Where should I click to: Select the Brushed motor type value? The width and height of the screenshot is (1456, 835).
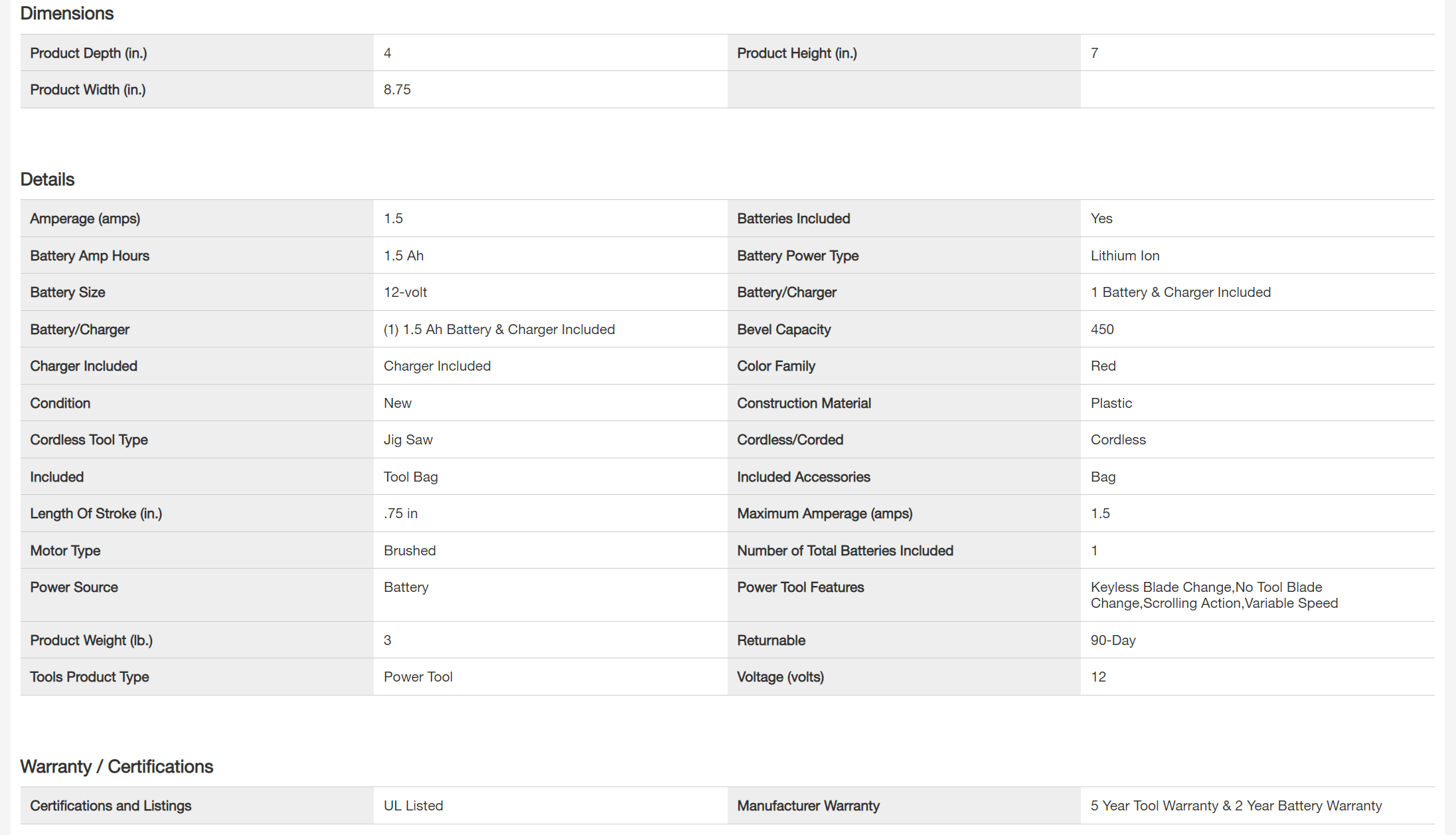pyautogui.click(x=410, y=551)
